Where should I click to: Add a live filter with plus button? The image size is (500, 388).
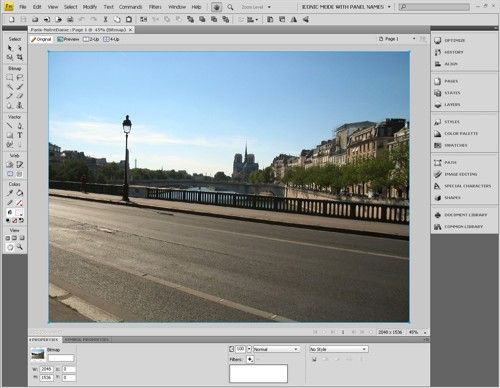point(250,359)
